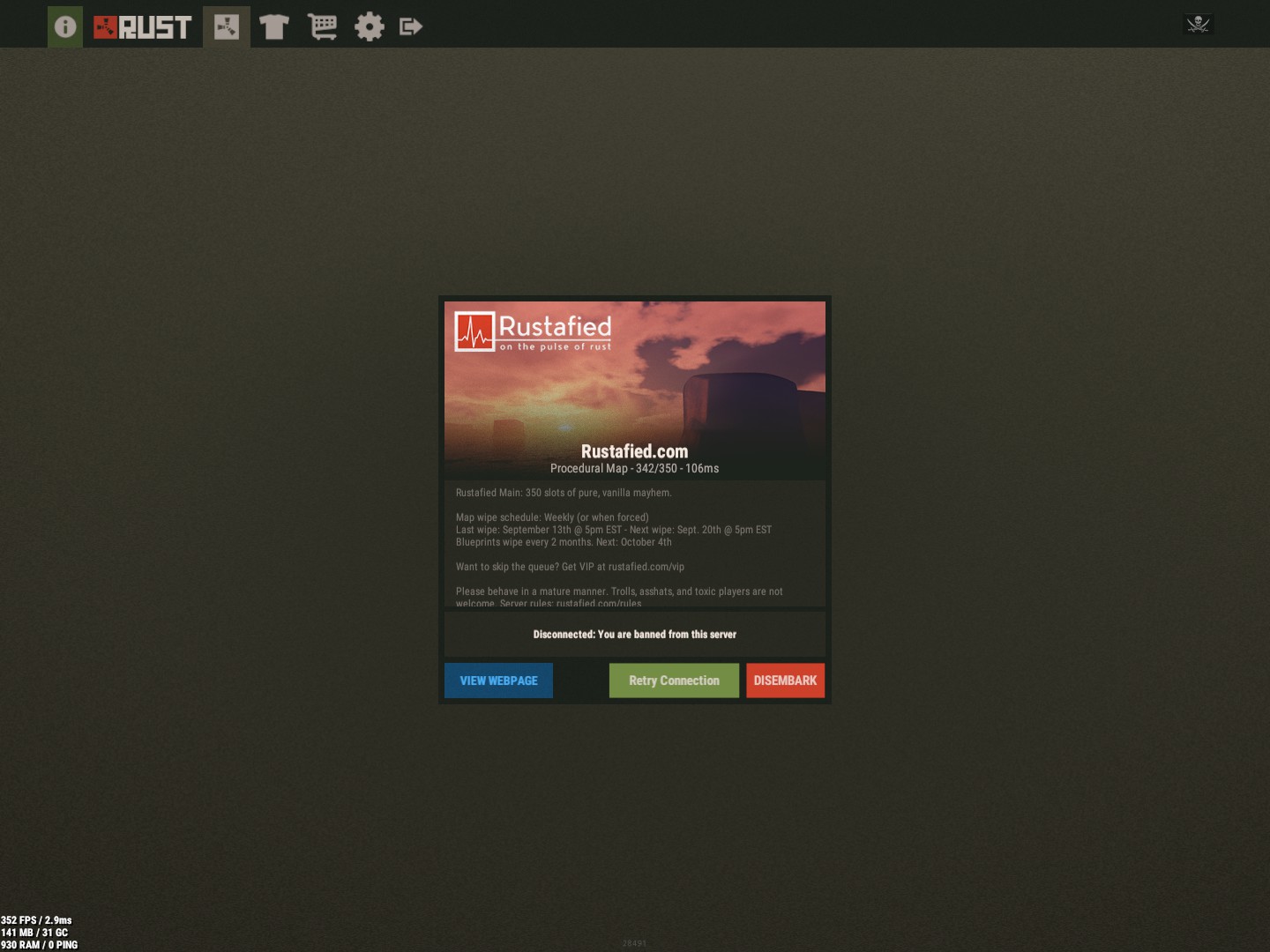Click the 'Map wipe schedule: Weekly' line
The height and width of the screenshot is (952, 1270).
[x=552, y=517]
